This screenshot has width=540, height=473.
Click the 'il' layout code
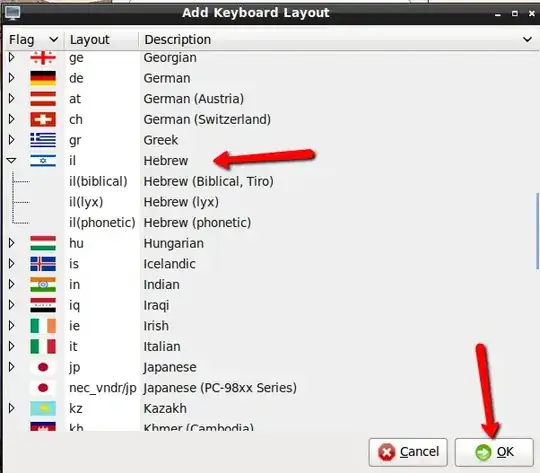pos(72,161)
